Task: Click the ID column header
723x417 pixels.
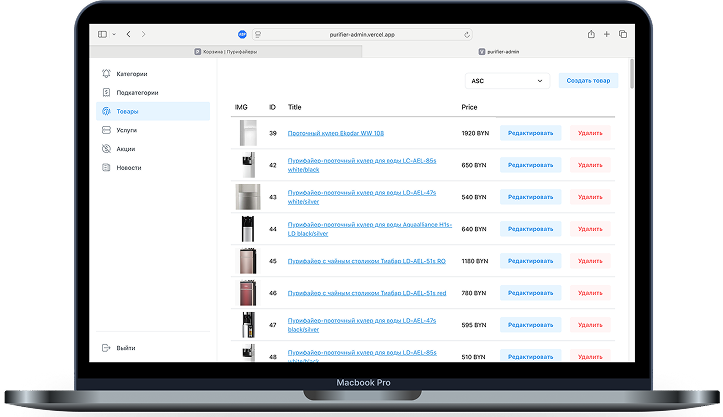Action: [273, 107]
